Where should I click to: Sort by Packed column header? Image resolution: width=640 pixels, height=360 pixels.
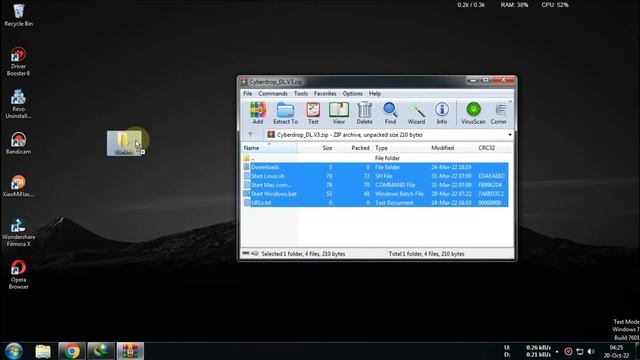pos(354,148)
